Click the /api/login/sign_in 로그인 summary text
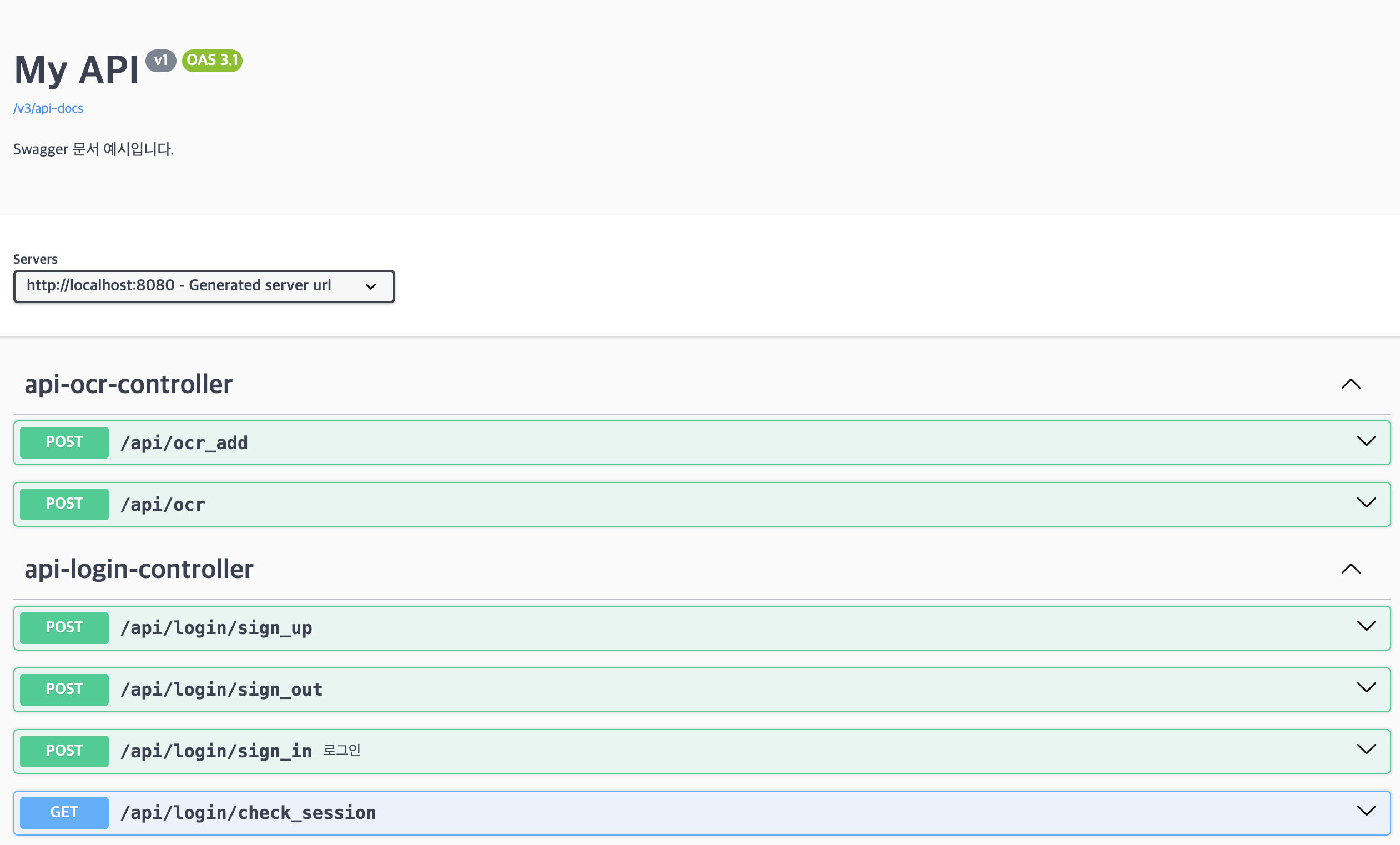The width and height of the screenshot is (1400, 845). [342, 751]
